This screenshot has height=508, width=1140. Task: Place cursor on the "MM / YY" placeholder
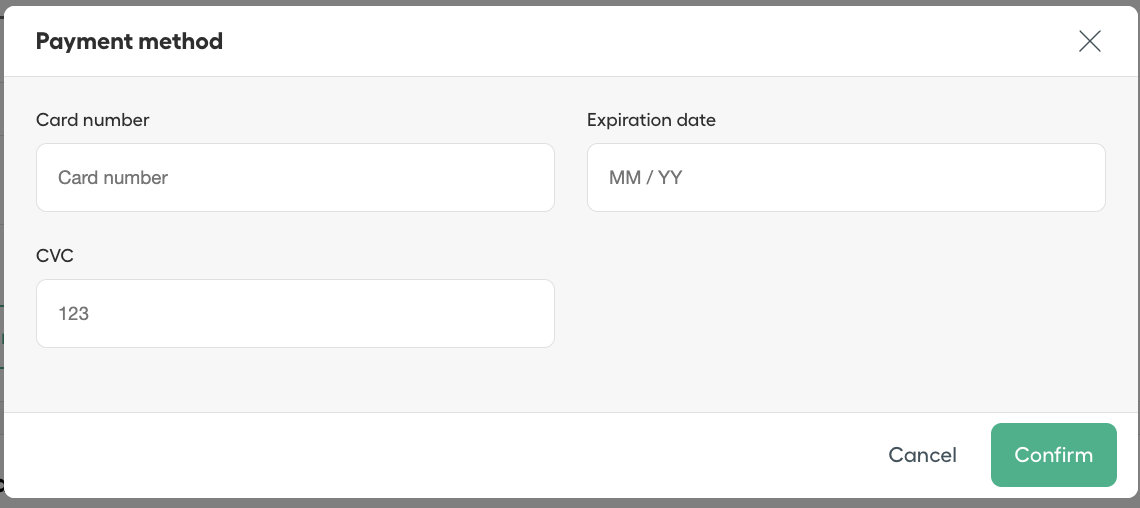tap(646, 177)
